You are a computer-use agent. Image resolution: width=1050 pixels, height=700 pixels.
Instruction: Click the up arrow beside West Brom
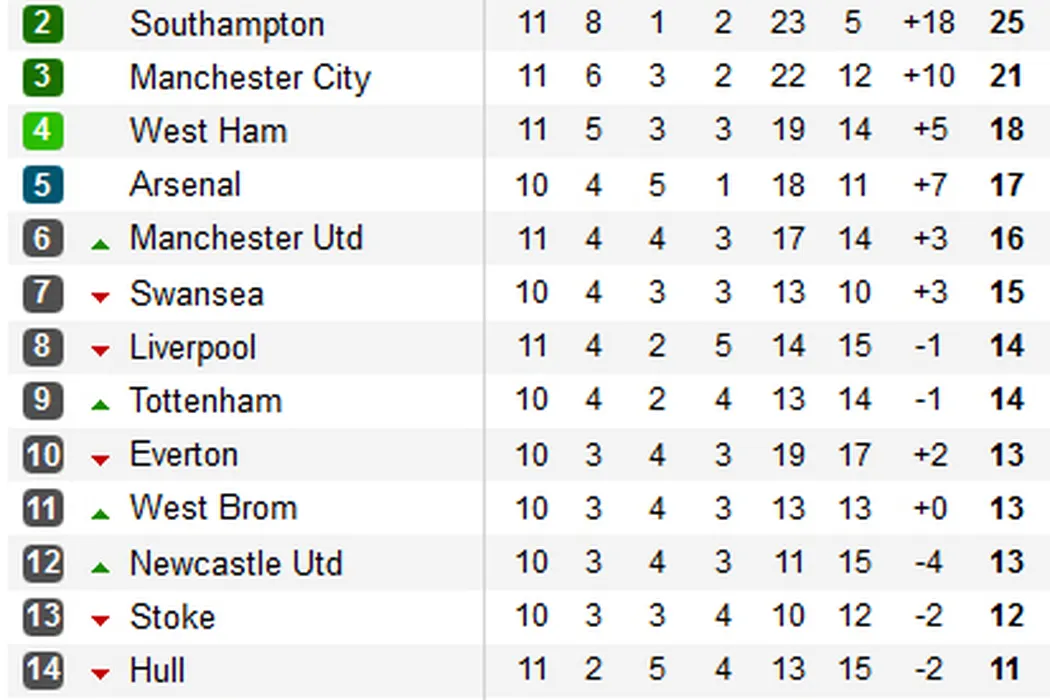[x=100, y=514]
